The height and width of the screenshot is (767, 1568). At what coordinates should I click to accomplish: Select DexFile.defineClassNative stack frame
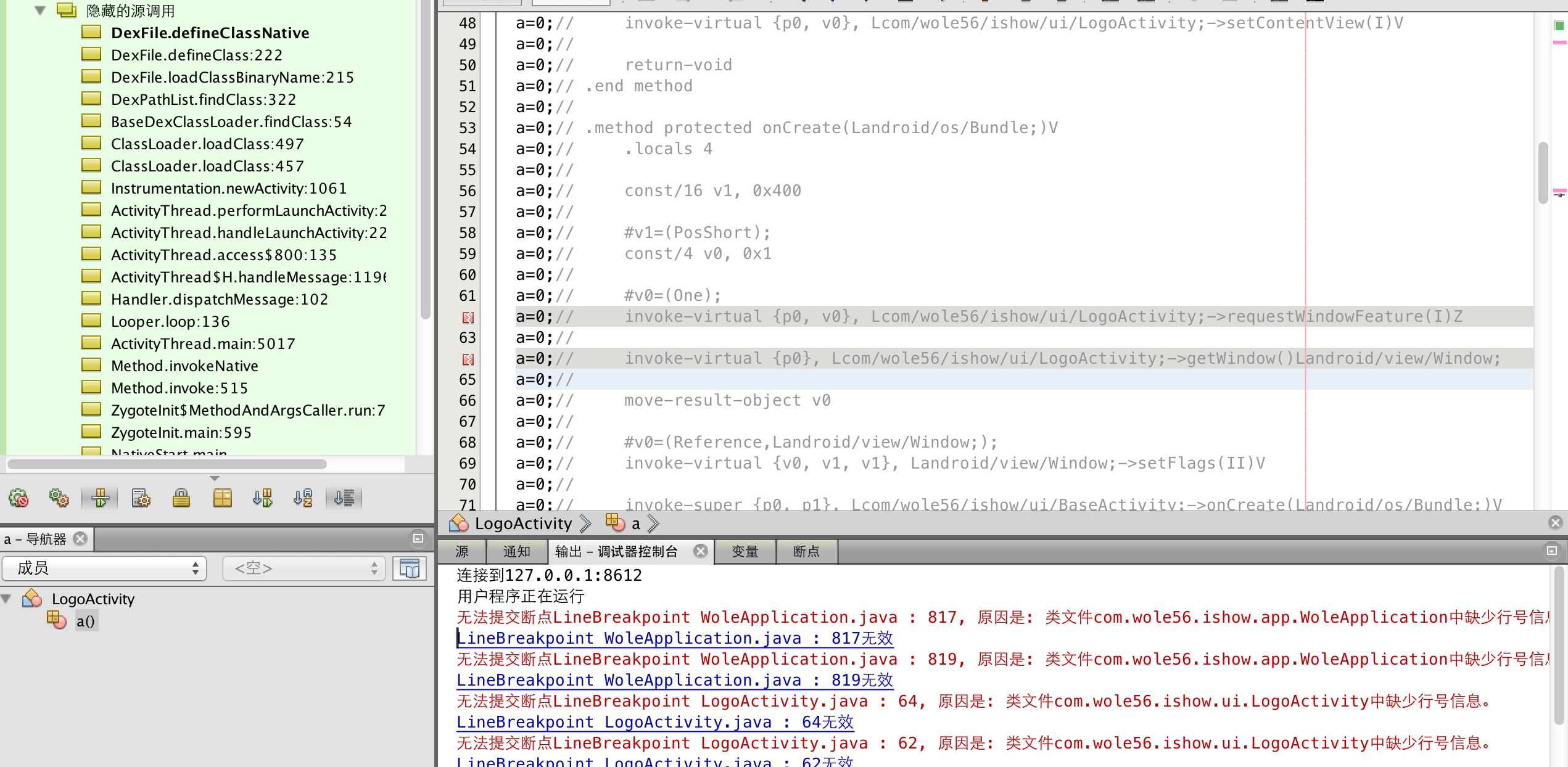(x=210, y=33)
